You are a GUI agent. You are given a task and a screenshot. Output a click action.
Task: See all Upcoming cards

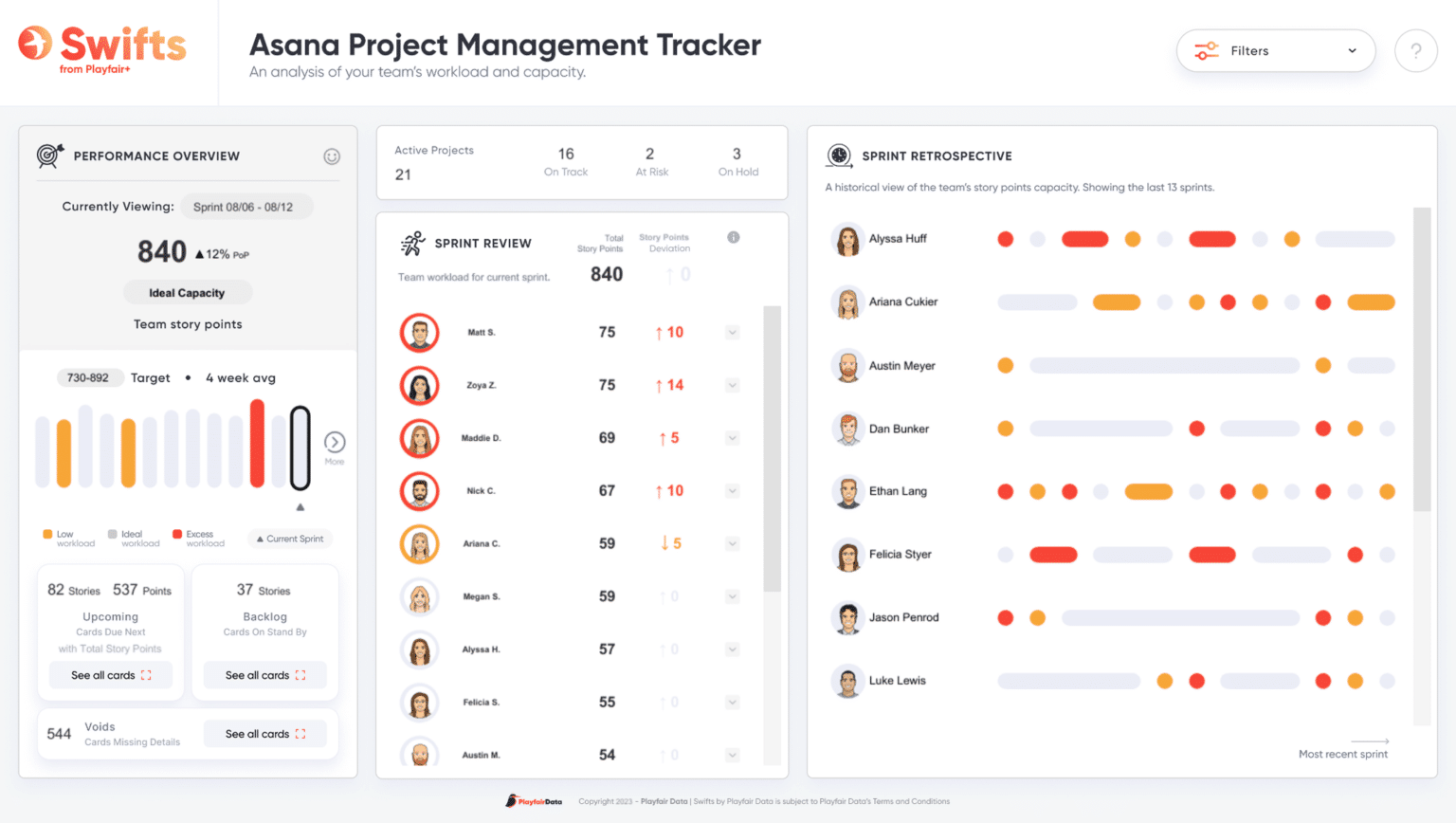tap(110, 674)
